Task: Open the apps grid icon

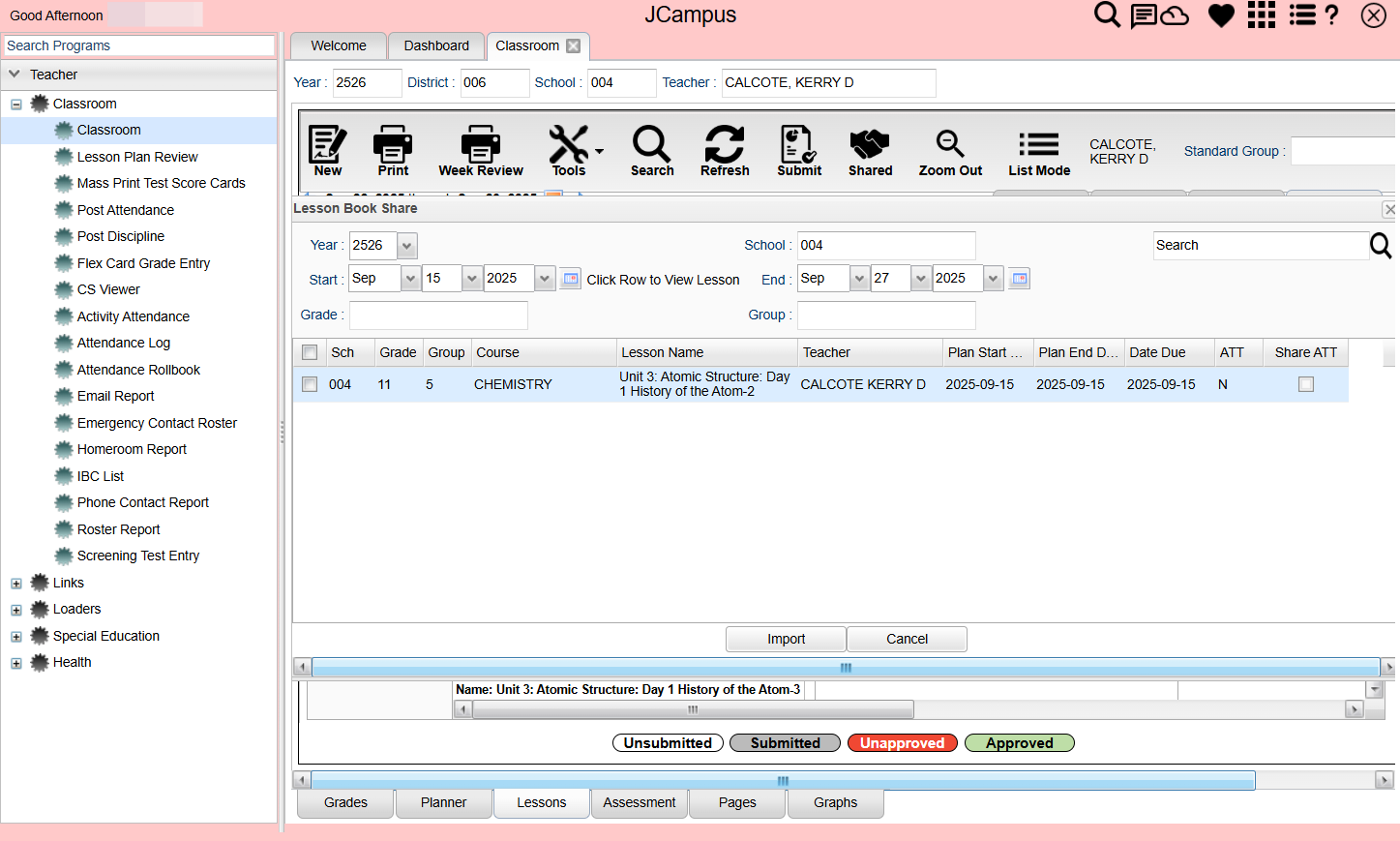Action: (x=1262, y=15)
